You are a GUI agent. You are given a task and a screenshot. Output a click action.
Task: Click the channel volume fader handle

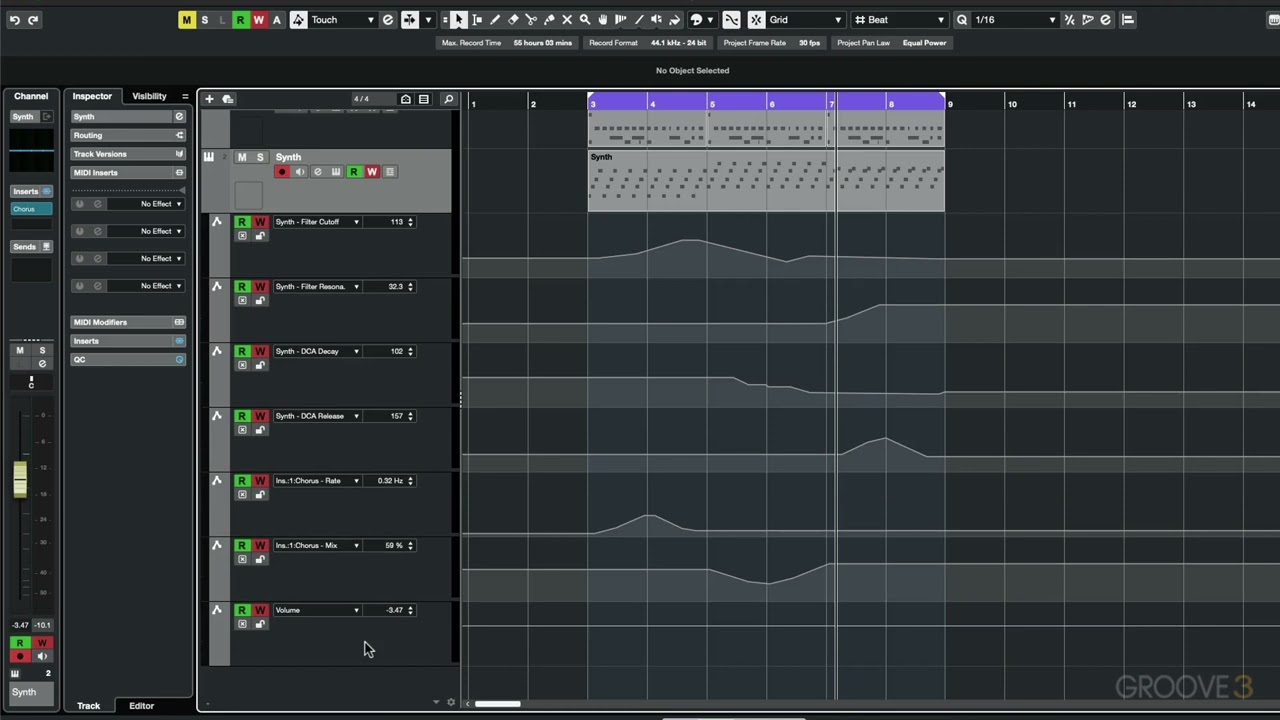point(20,479)
